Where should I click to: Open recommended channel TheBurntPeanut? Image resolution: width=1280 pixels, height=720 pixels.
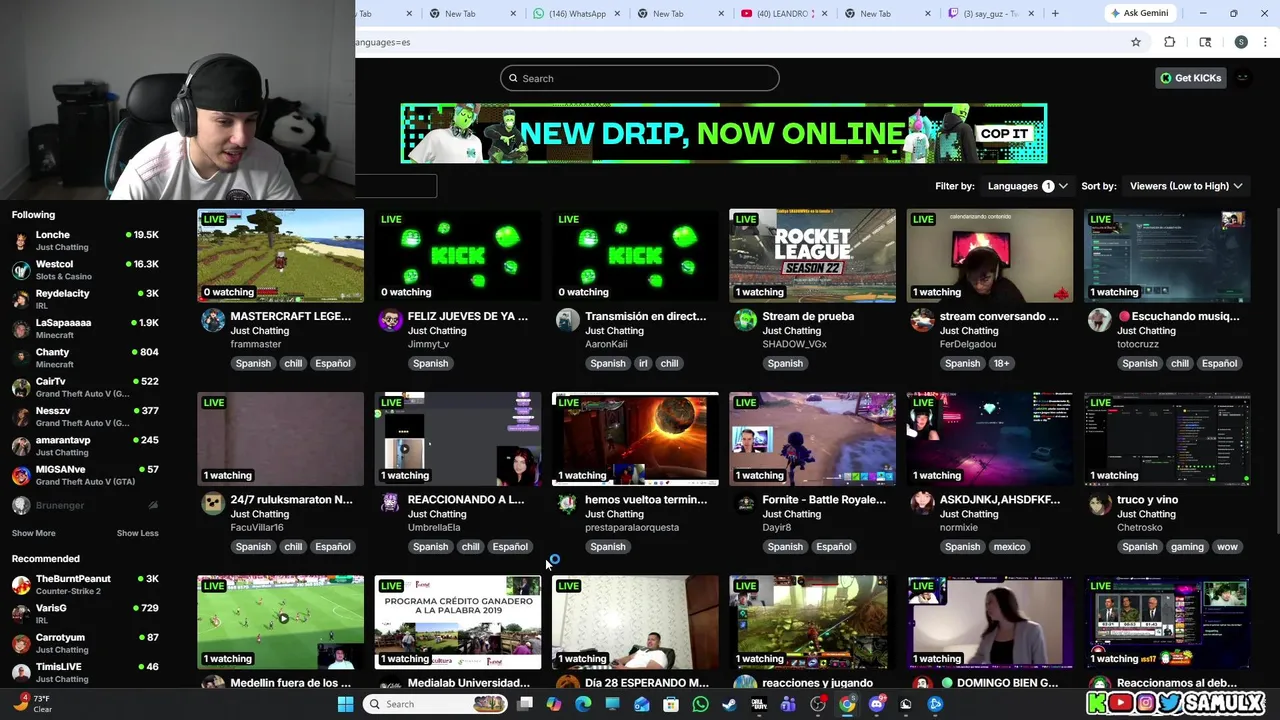pos(85,585)
